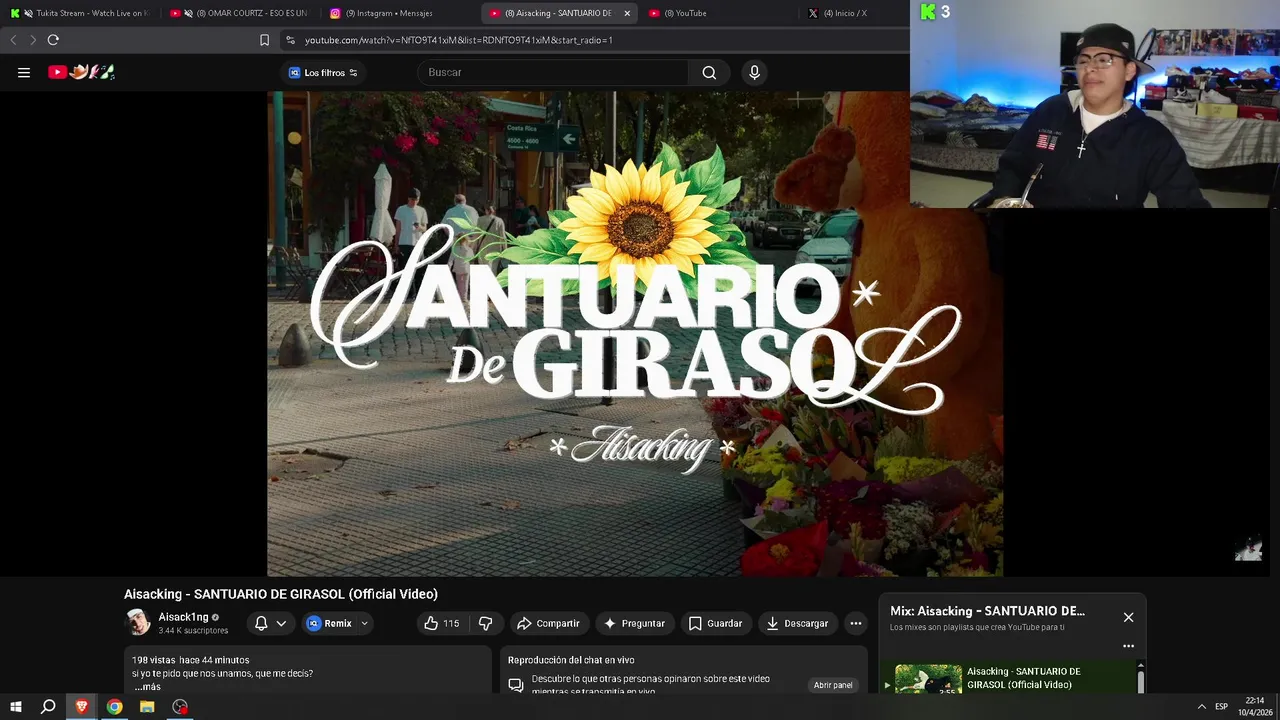Click the browser address bar URL
Screen dimensions: 1280x720
point(458,40)
